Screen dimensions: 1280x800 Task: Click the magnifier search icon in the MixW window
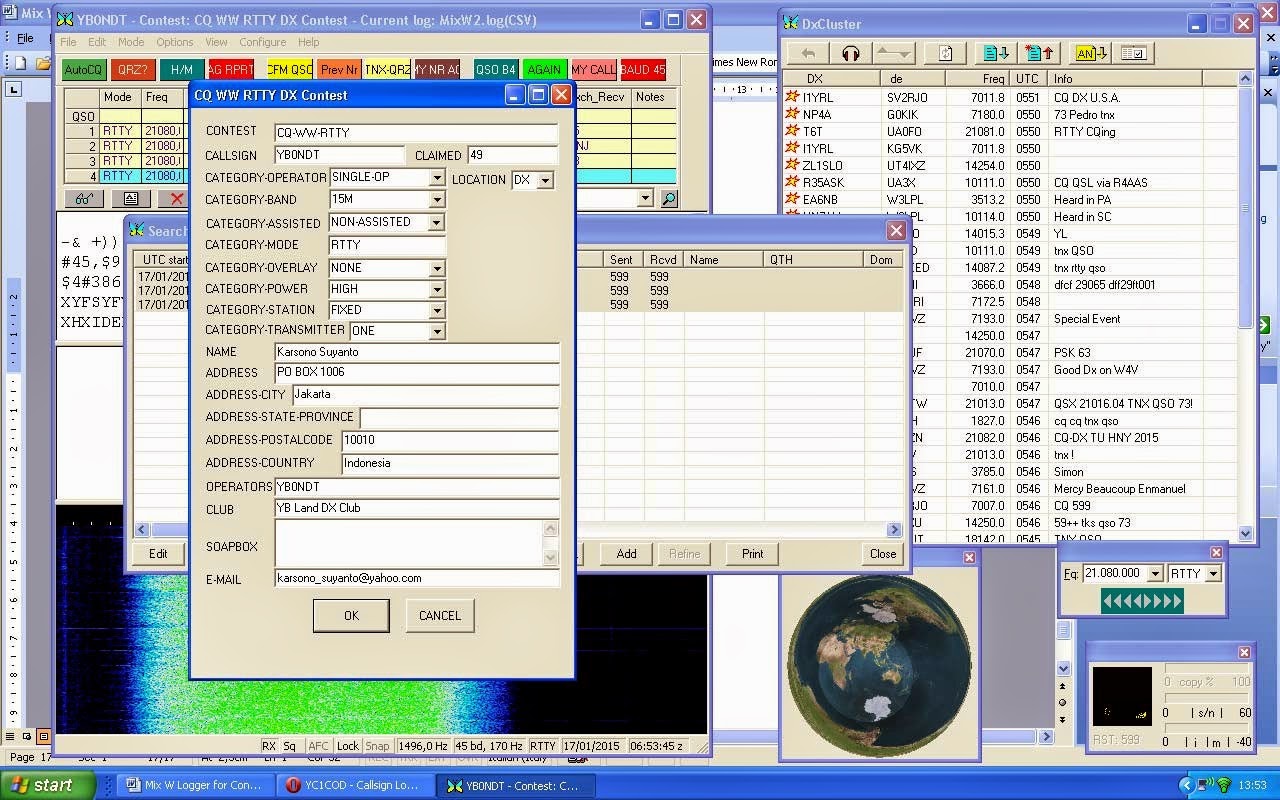669,199
